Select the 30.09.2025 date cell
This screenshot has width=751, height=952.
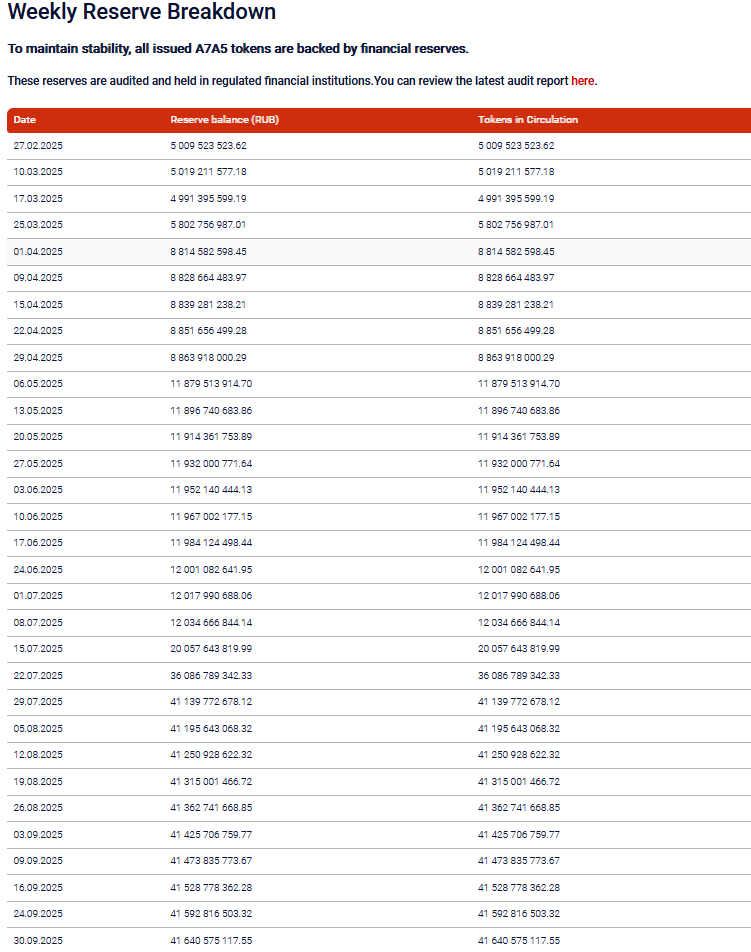coord(38,941)
